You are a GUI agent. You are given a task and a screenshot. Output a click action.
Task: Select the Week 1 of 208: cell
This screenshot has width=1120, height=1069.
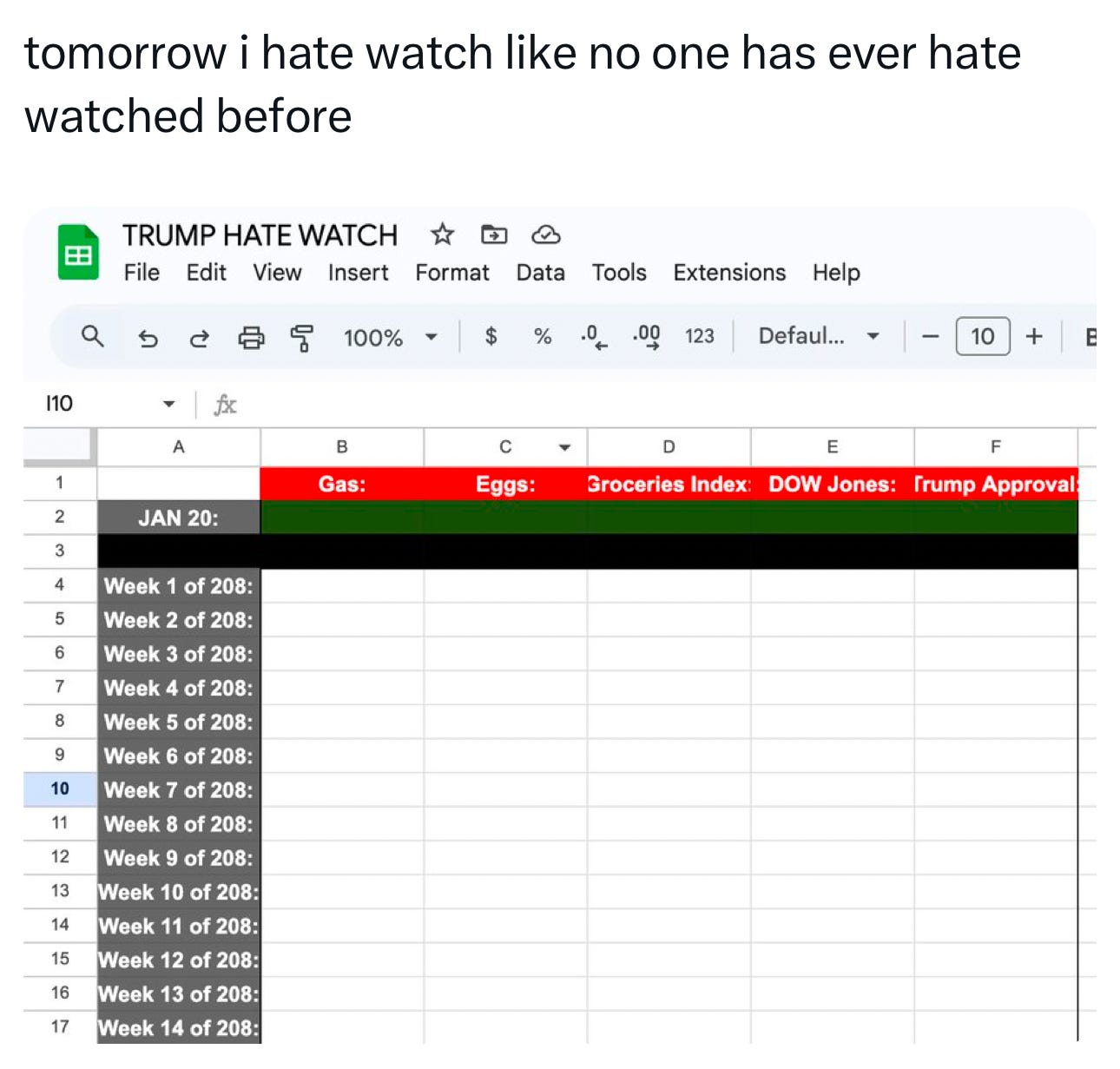(x=179, y=586)
